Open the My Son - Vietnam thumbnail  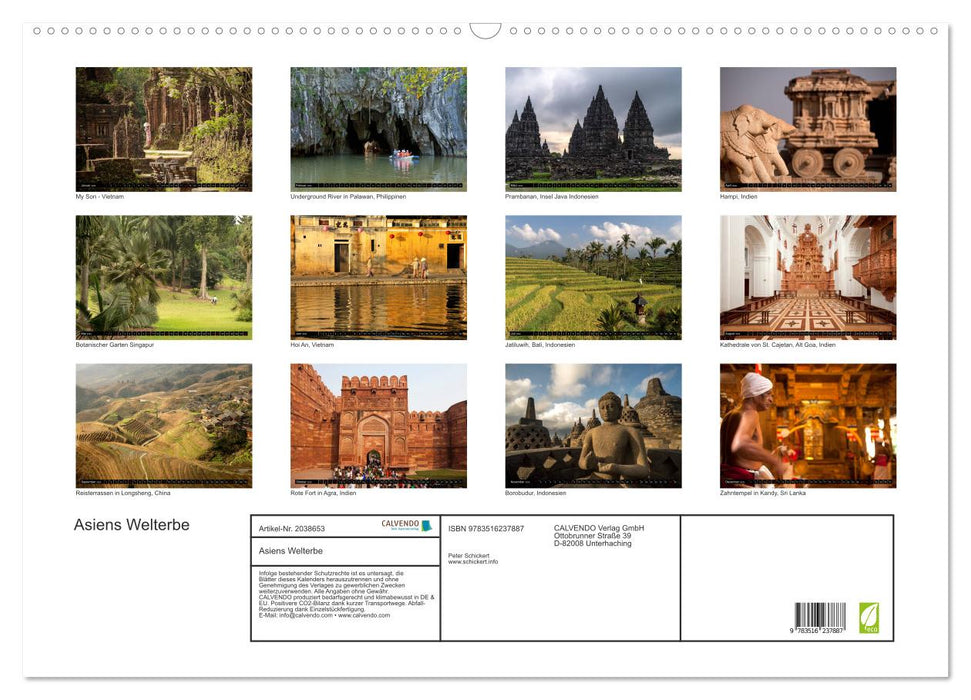pos(163,128)
